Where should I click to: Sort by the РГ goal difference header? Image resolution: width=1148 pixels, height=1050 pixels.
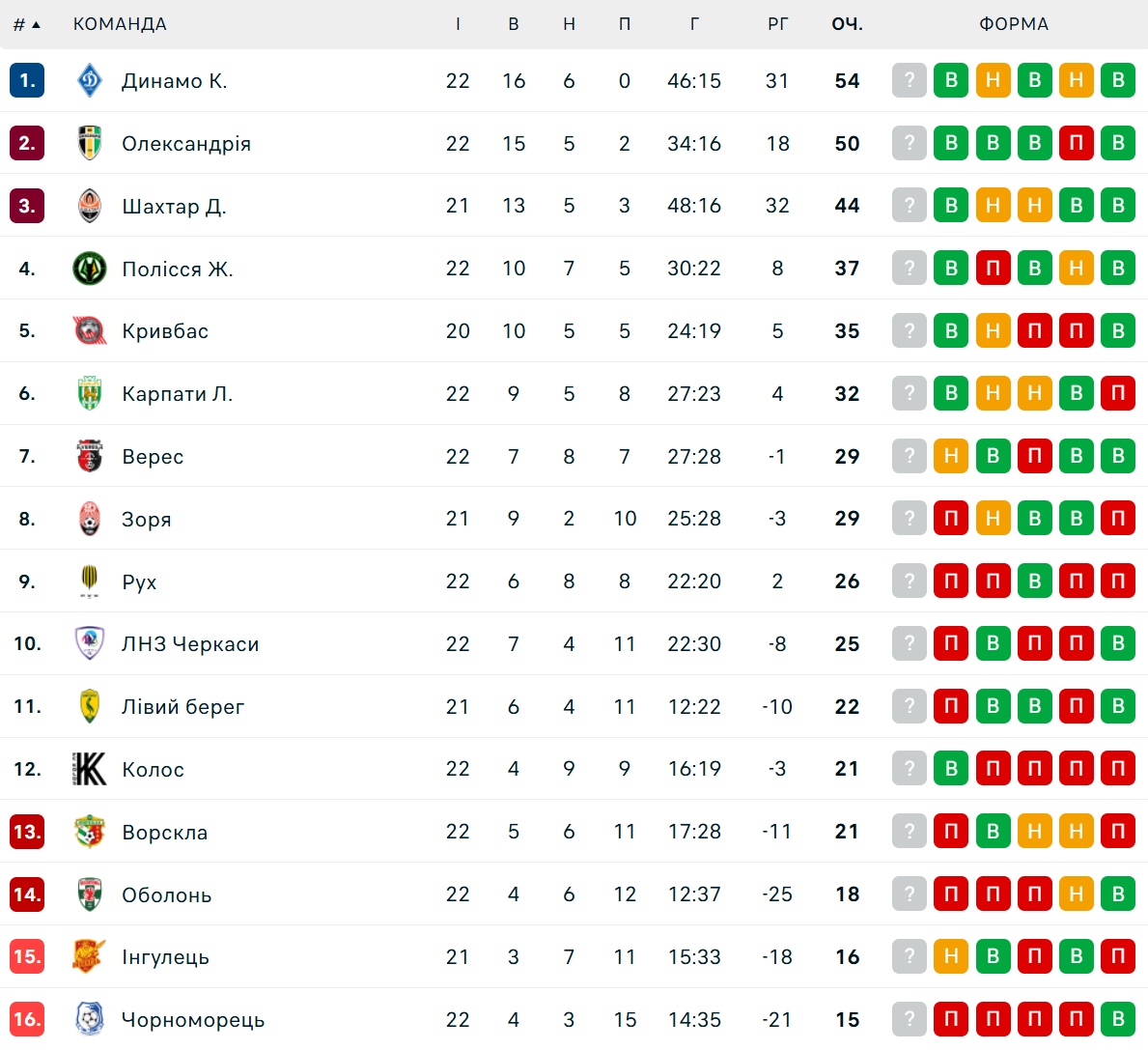pyautogui.click(x=777, y=24)
